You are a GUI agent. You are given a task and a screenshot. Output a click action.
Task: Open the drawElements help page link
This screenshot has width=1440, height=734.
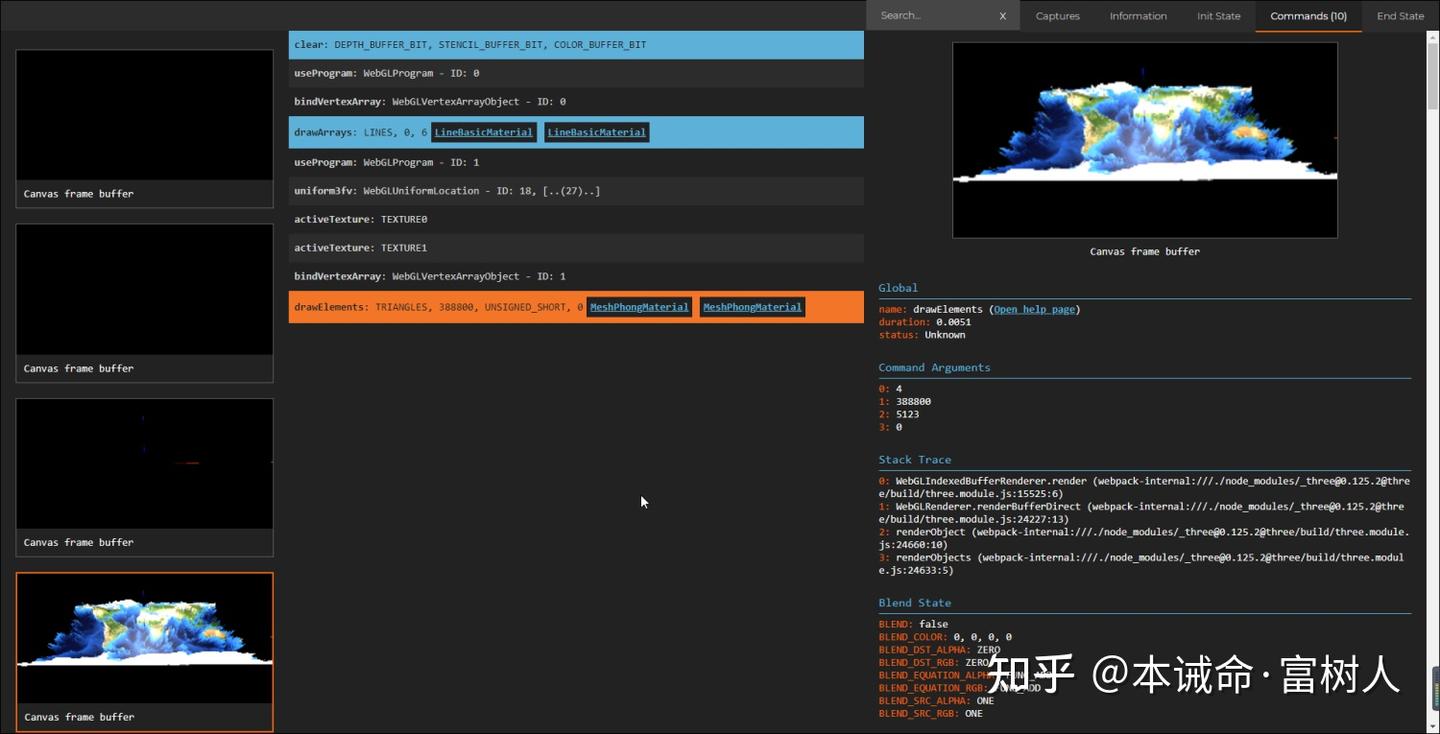point(1034,308)
